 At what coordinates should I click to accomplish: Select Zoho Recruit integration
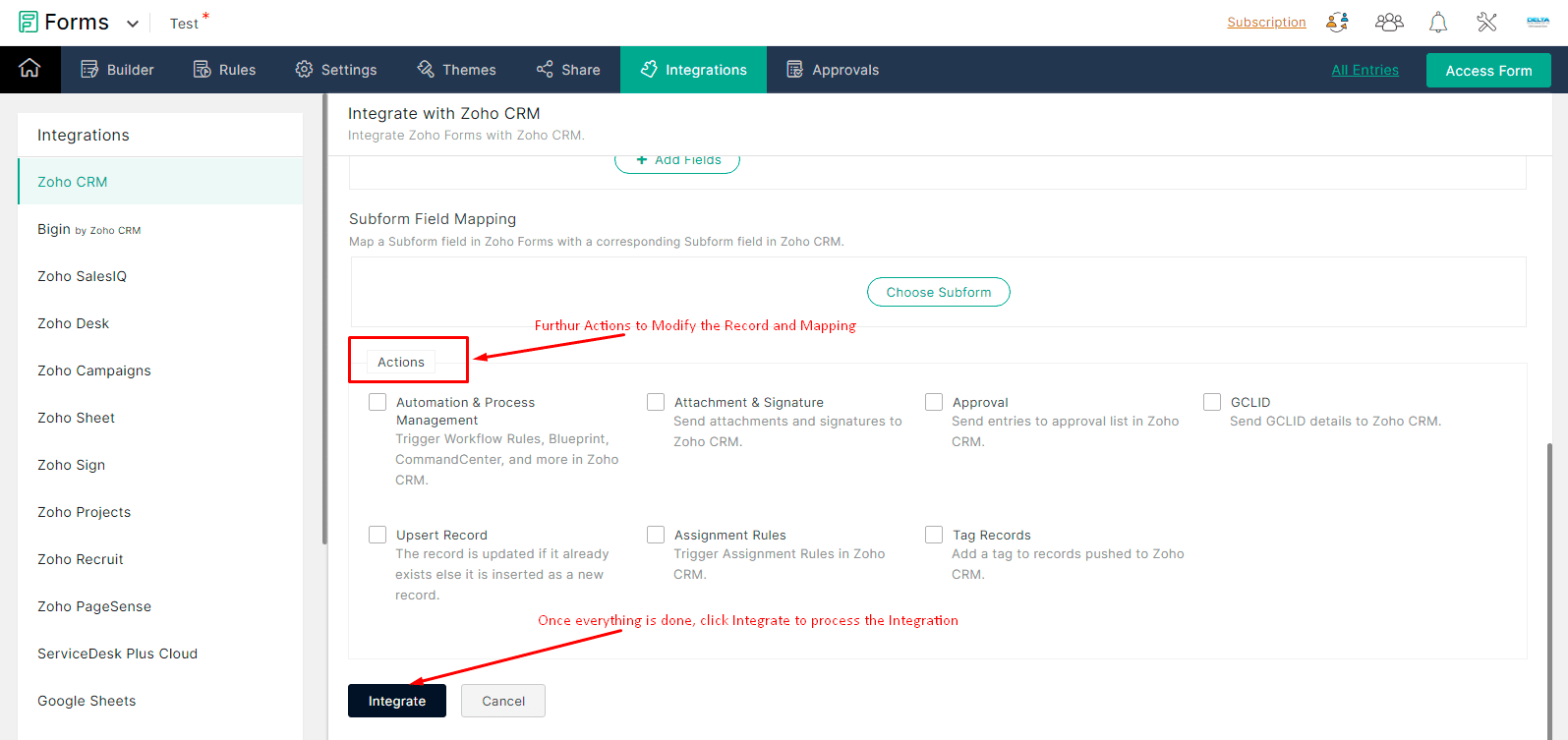pos(160,559)
